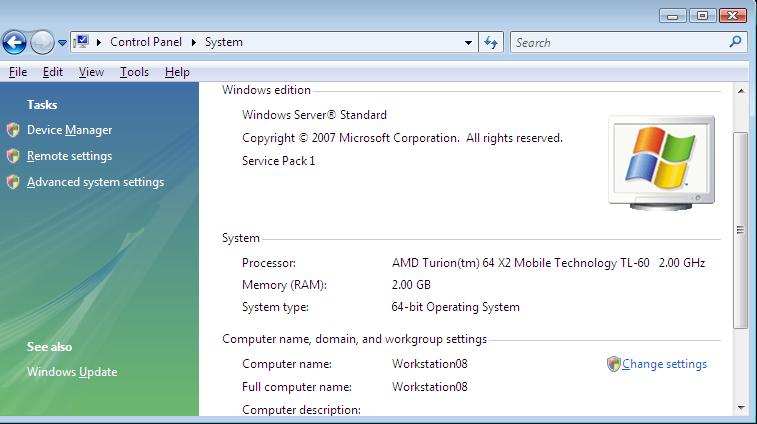Click the vertical scrollbar thumb
Screen dimensions: 757x424
(x=741, y=230)
